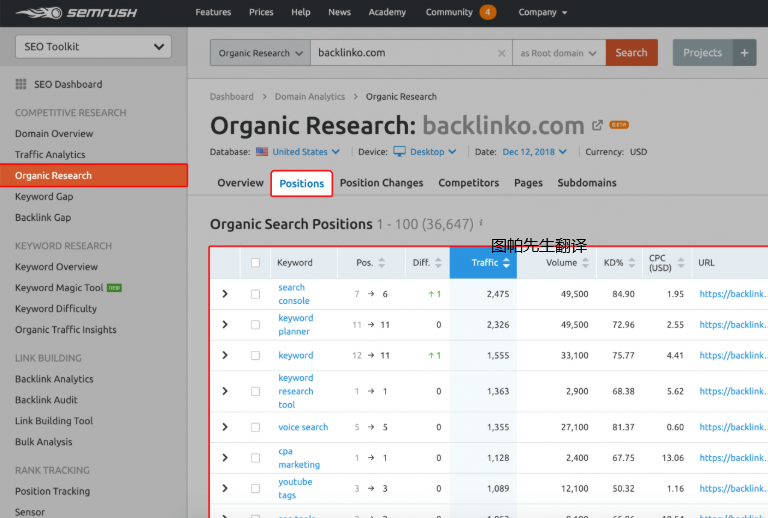Check the 'keyword' row checkbox

tap(255, 355)
